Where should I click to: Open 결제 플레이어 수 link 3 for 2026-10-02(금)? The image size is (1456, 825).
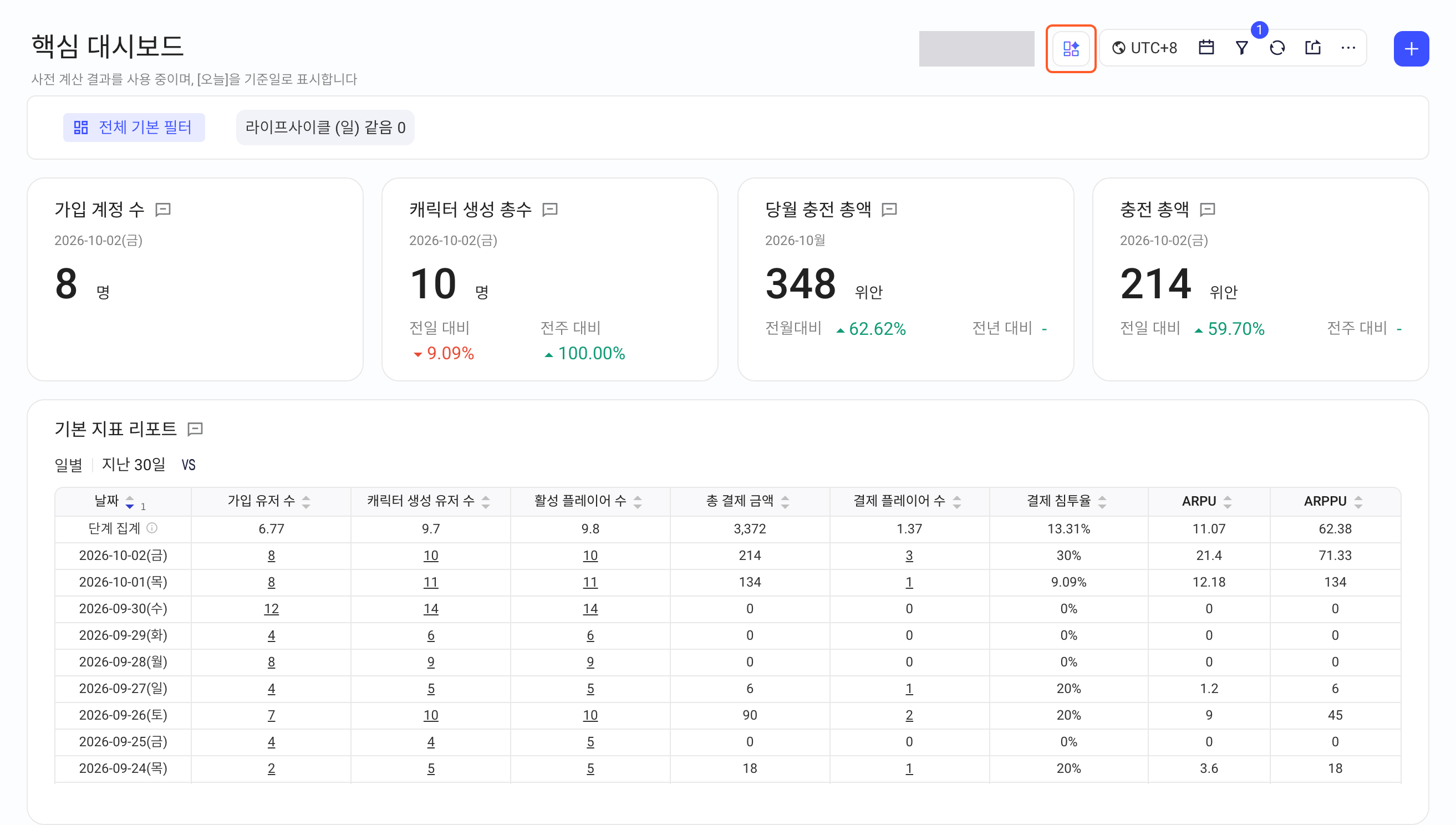[909, 556]
